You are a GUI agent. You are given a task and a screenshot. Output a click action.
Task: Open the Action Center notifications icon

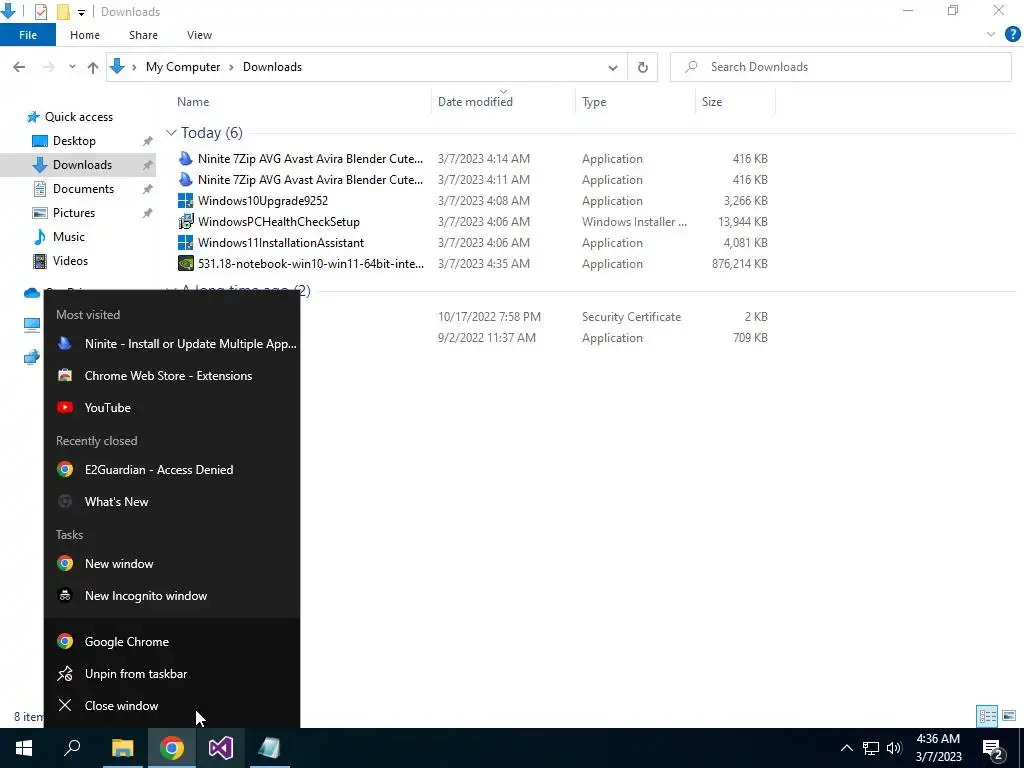tap(992, 750)
